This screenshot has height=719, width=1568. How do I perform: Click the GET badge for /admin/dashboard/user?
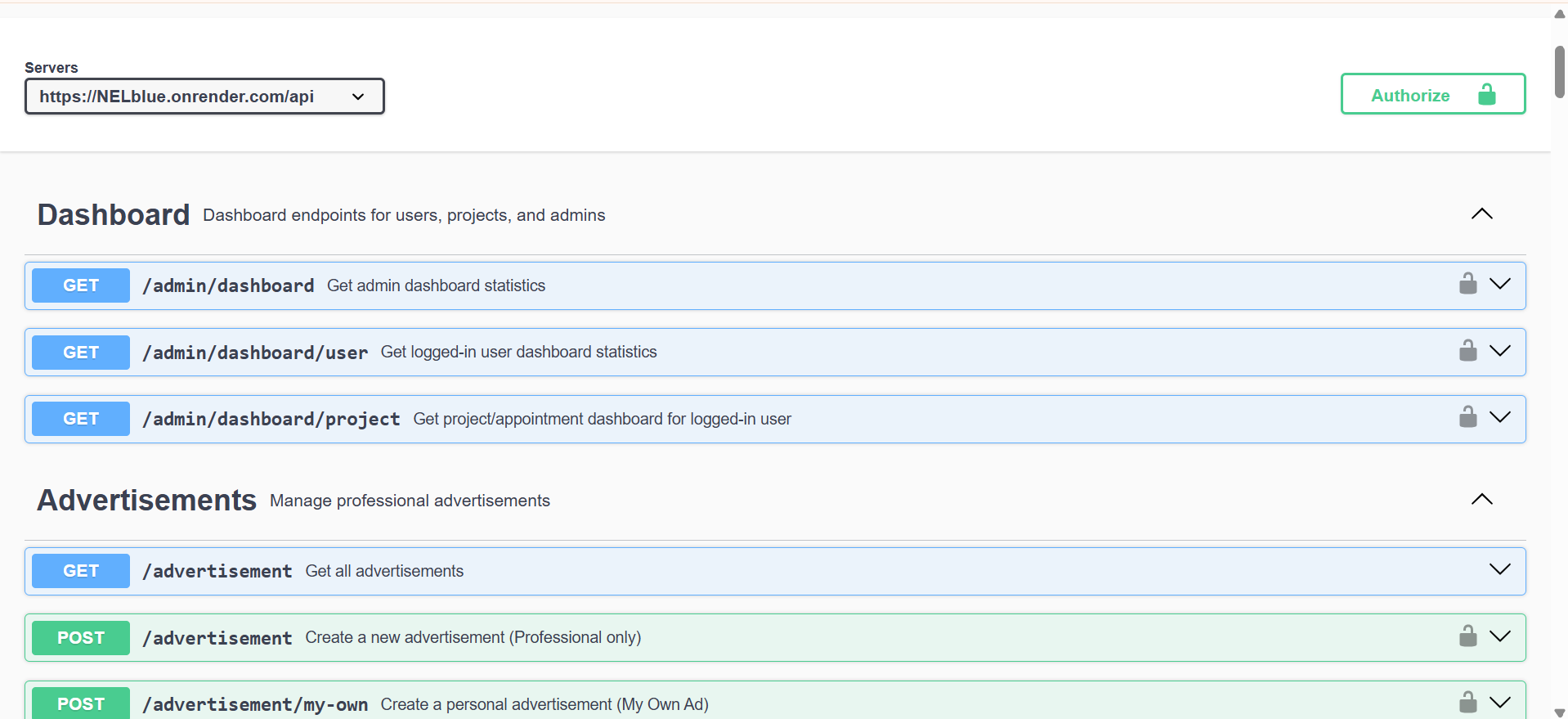81,353
